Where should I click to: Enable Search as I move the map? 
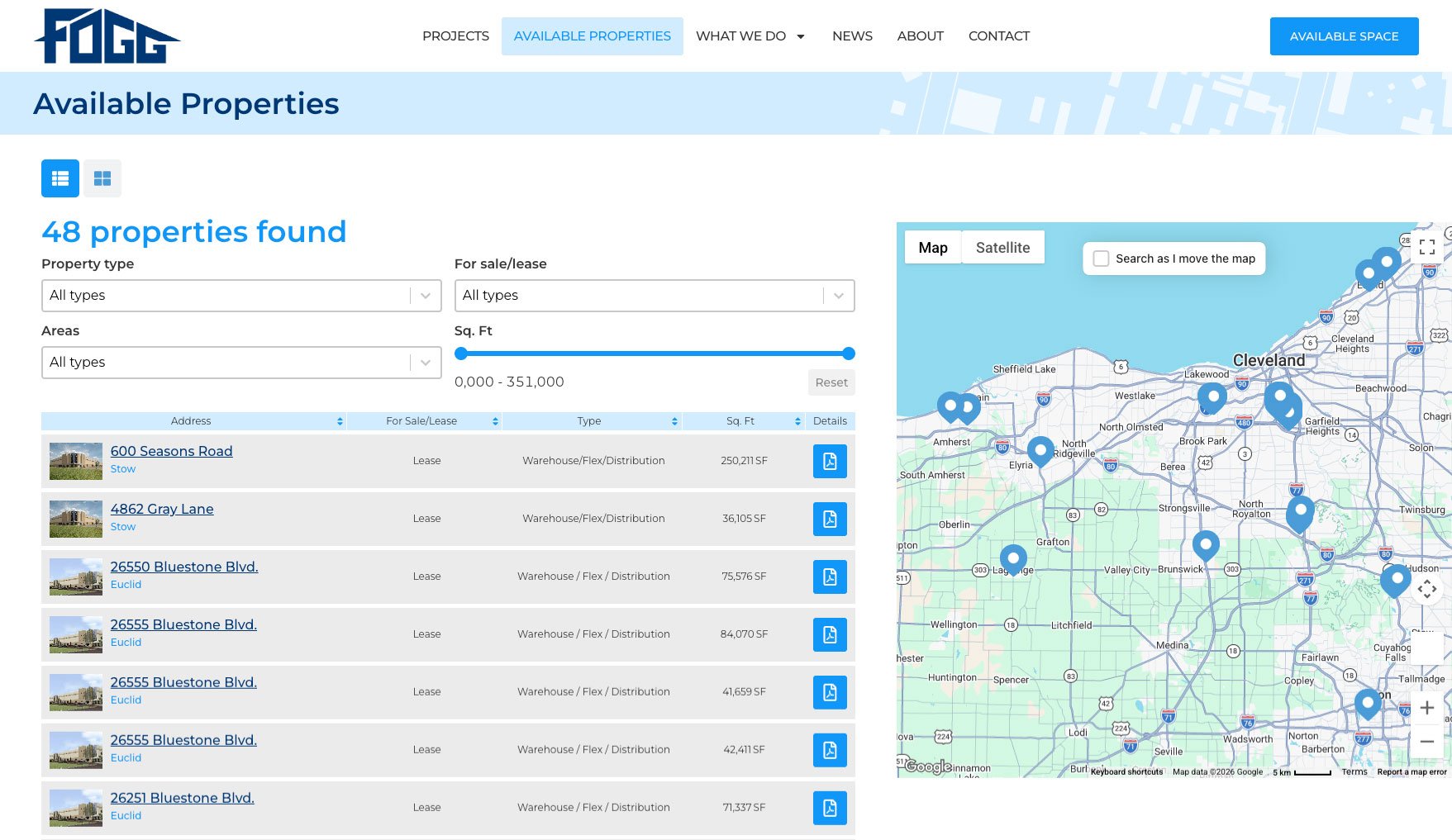tap(1101, 259)
